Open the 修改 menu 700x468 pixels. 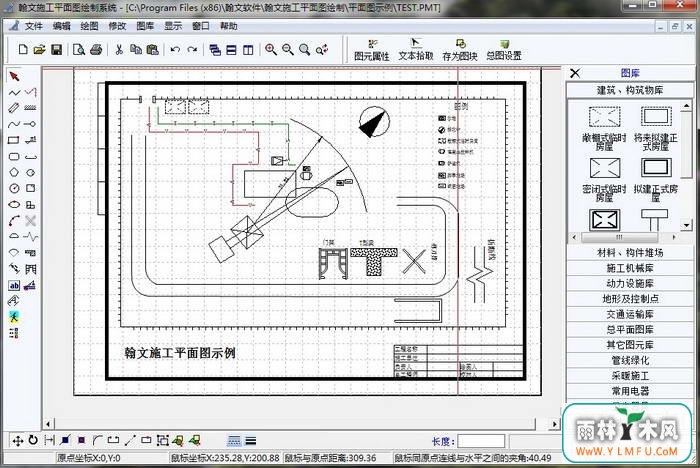point(117,26)
